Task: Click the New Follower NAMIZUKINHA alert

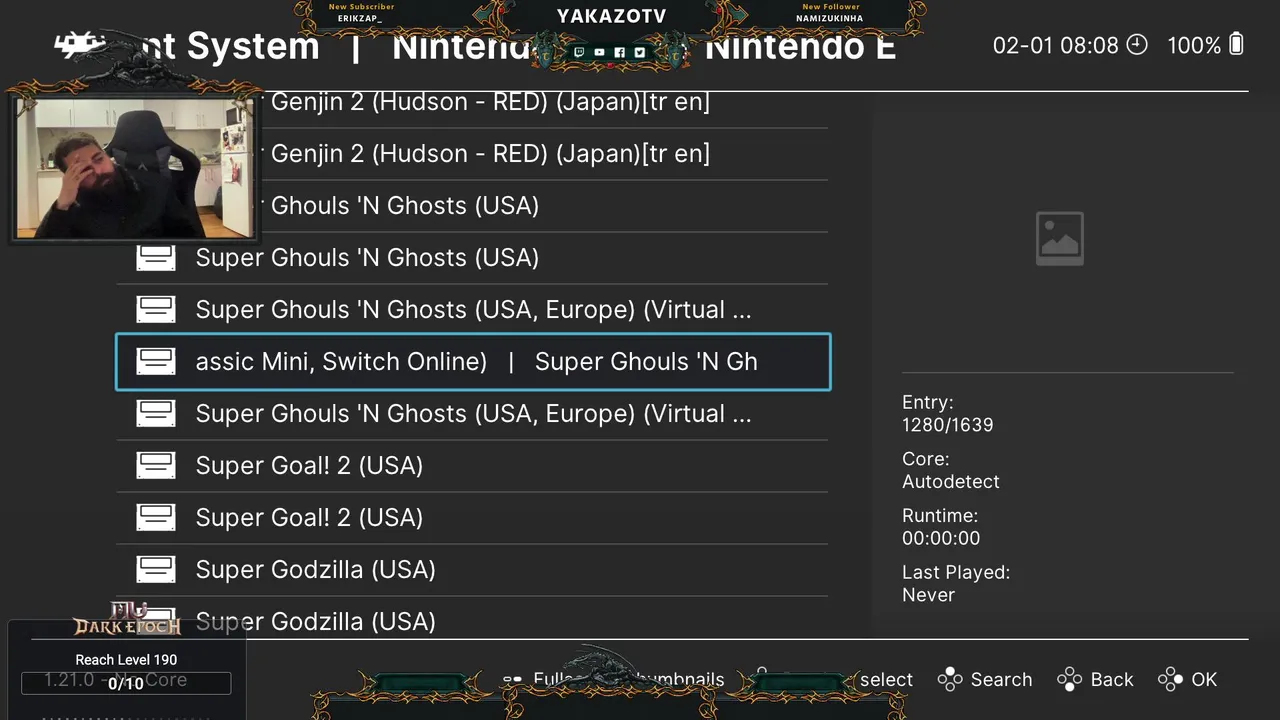Action: pos(829,12)
